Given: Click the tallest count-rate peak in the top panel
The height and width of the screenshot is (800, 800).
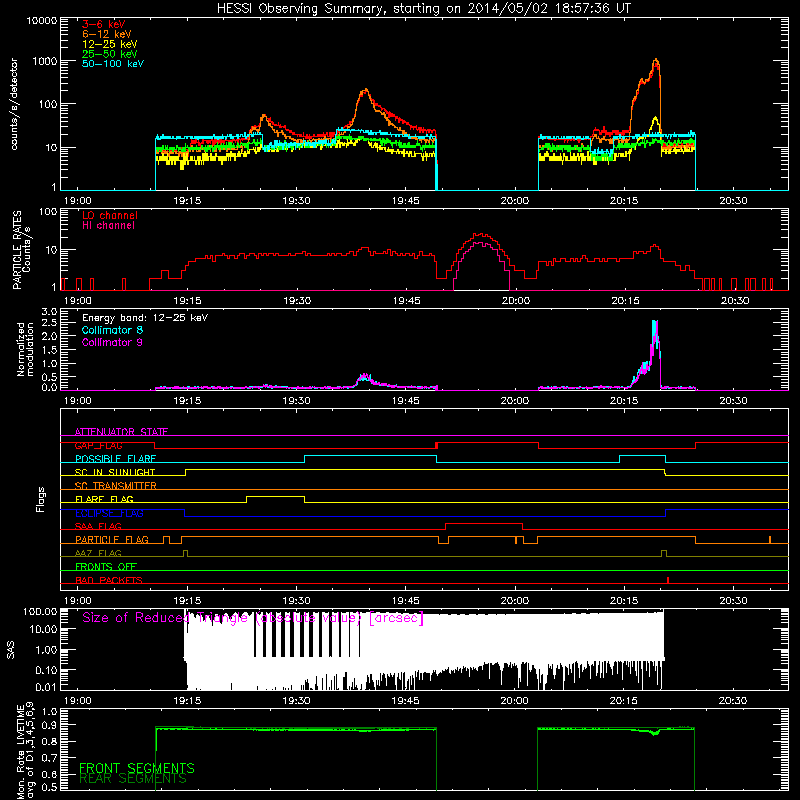Looking at the screenshot, I should coord(656,61).
